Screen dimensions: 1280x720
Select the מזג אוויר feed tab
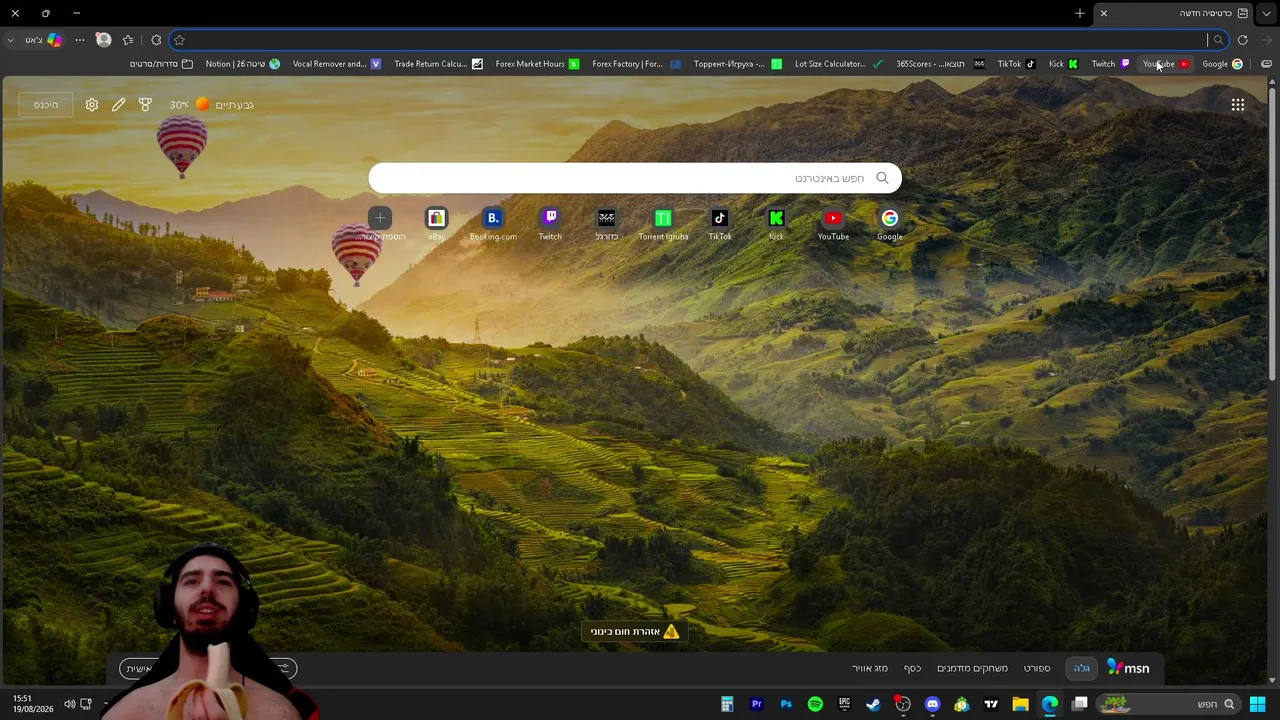click(x=870, y=668)
